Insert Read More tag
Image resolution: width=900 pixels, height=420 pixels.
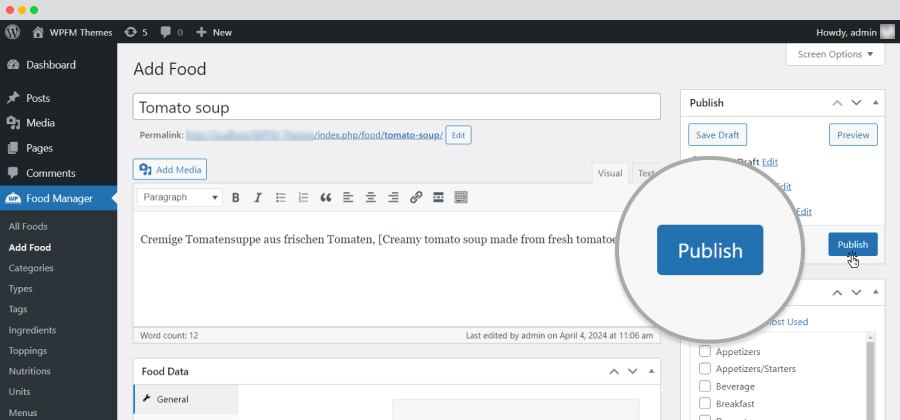coord(439,197)
